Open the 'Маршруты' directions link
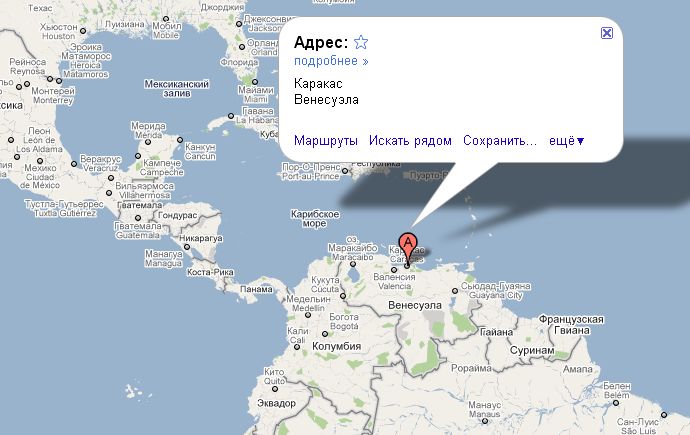 pos(326,141)
